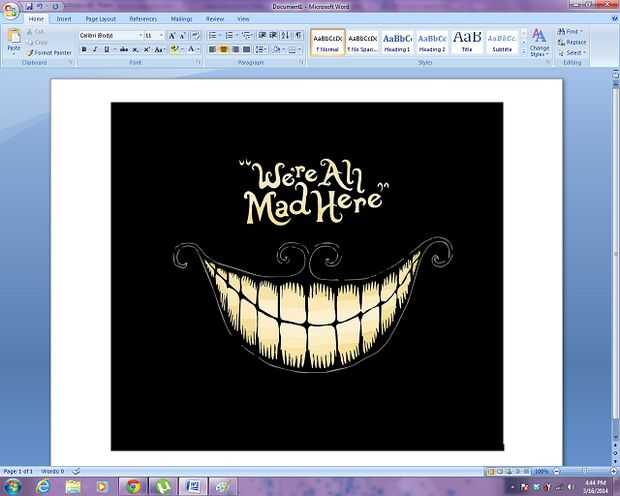
Task: Open uTorrent from the taskbar
Action: tap(163, 487)
